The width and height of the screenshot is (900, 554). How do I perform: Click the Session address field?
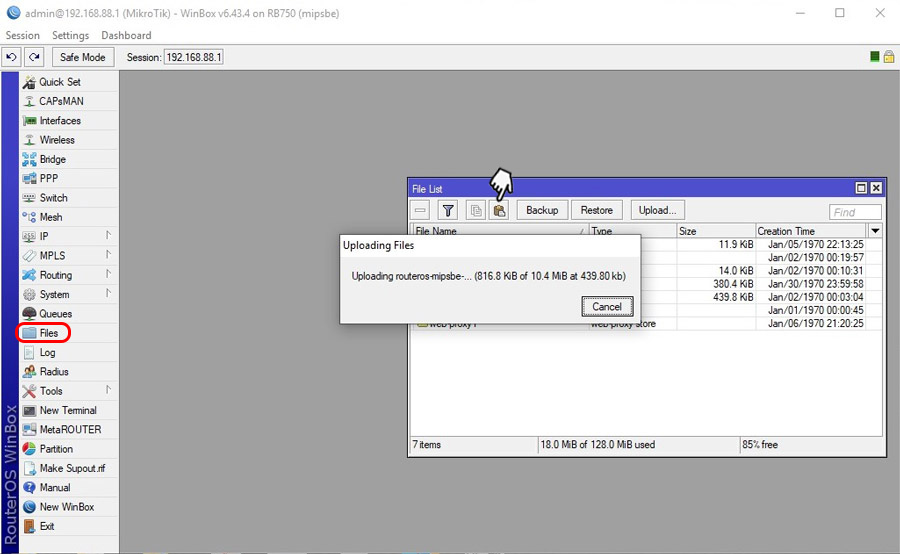193,57
